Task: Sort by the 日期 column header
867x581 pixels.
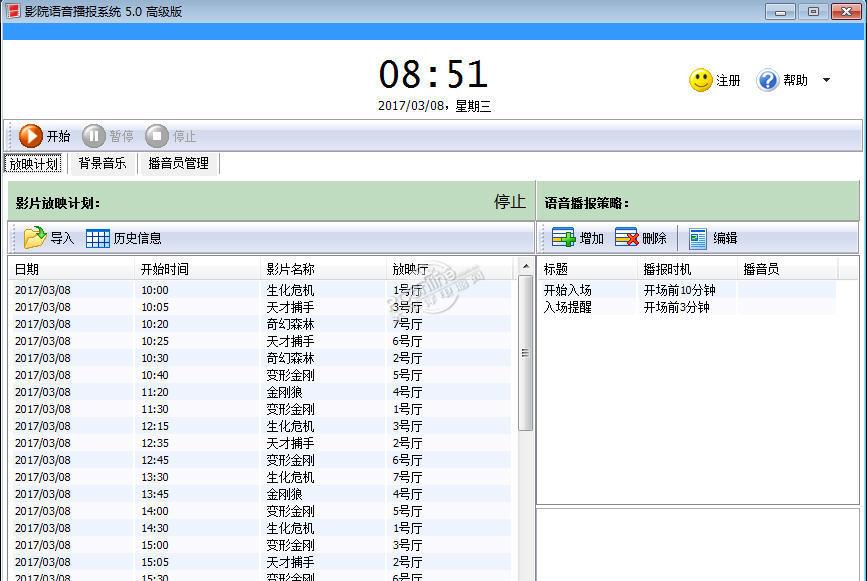Action: 72,269
